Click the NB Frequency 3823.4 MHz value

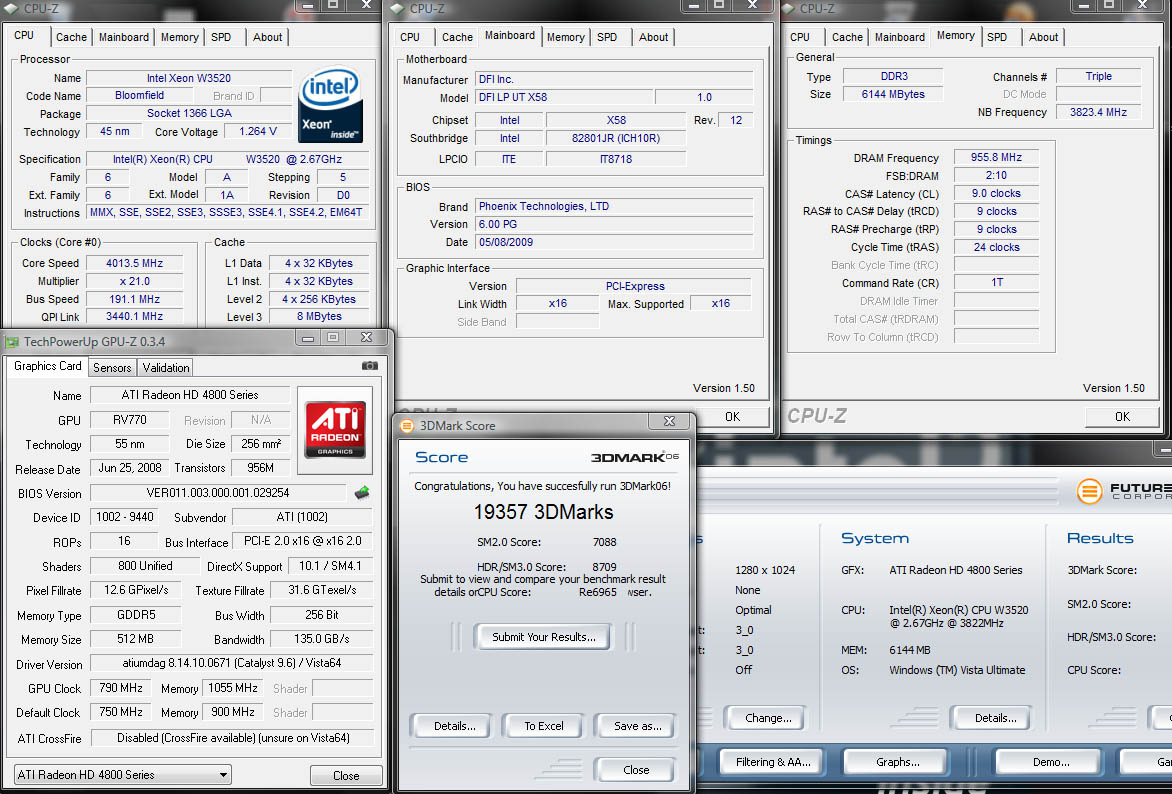click(1098, 112)
